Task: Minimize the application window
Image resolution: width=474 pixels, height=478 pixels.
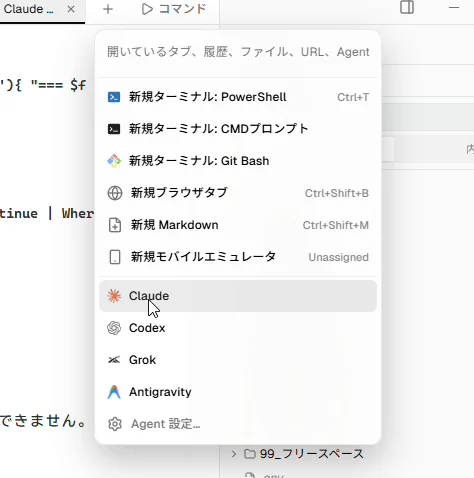Action: point(454,7)
